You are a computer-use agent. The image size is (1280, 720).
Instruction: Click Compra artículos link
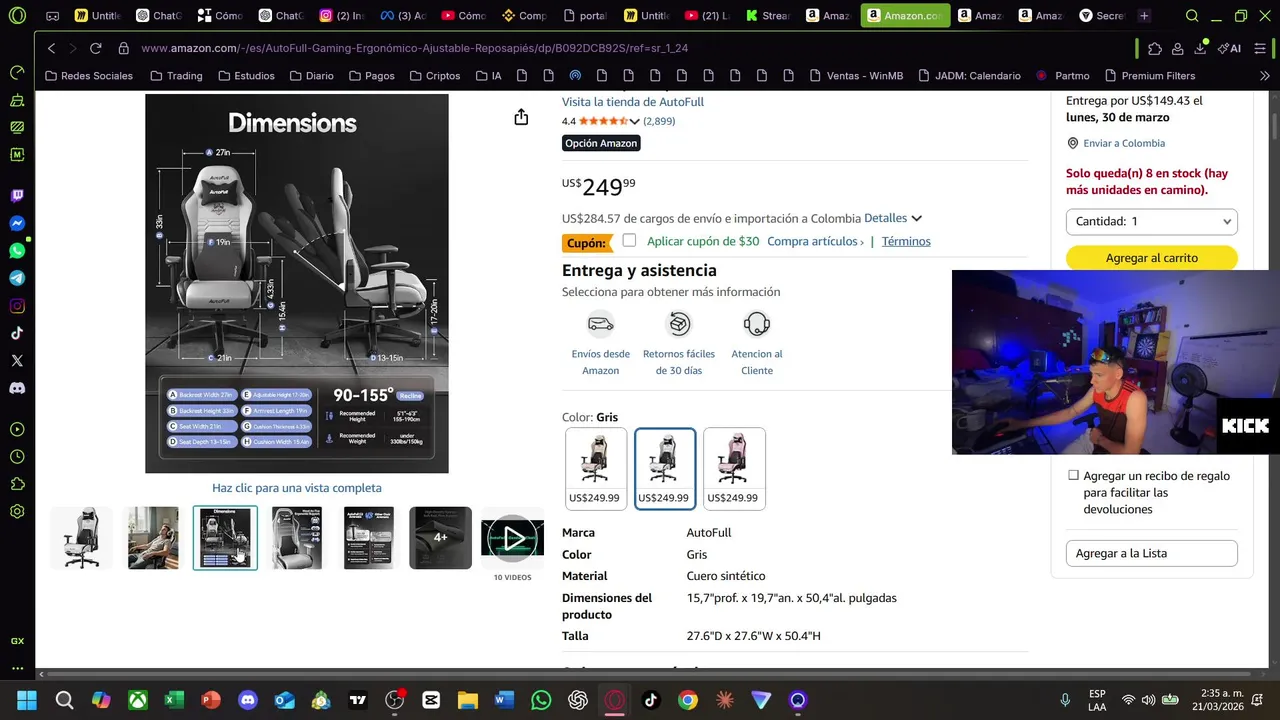point(815,241)
